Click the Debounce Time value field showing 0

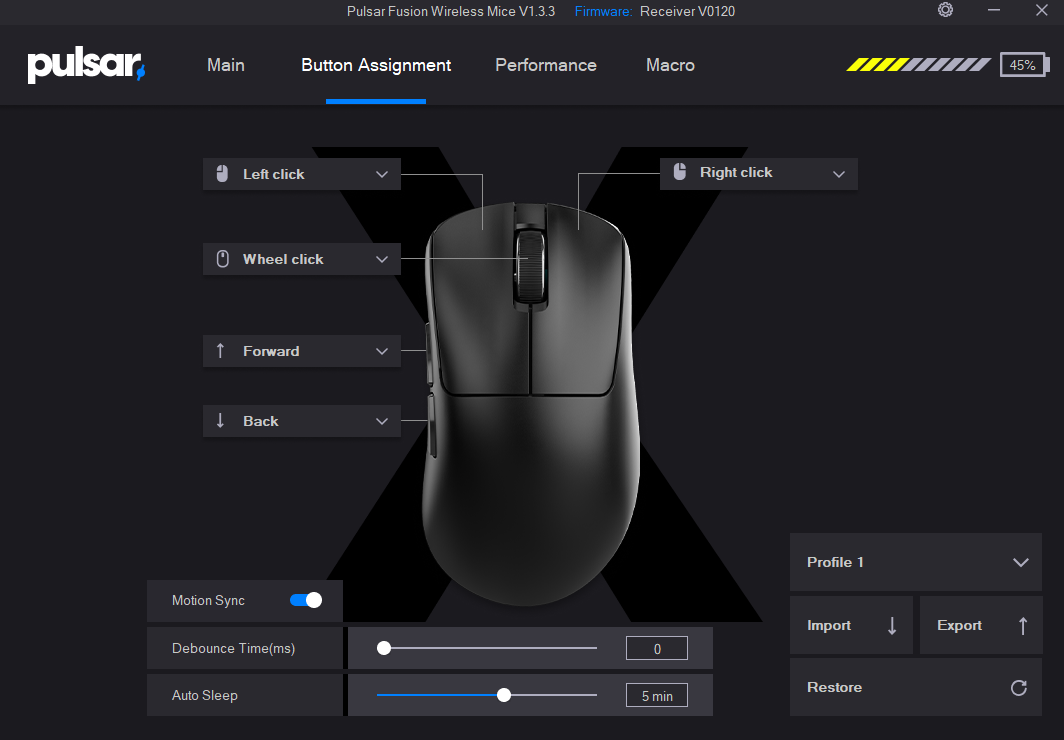[657, 648]
